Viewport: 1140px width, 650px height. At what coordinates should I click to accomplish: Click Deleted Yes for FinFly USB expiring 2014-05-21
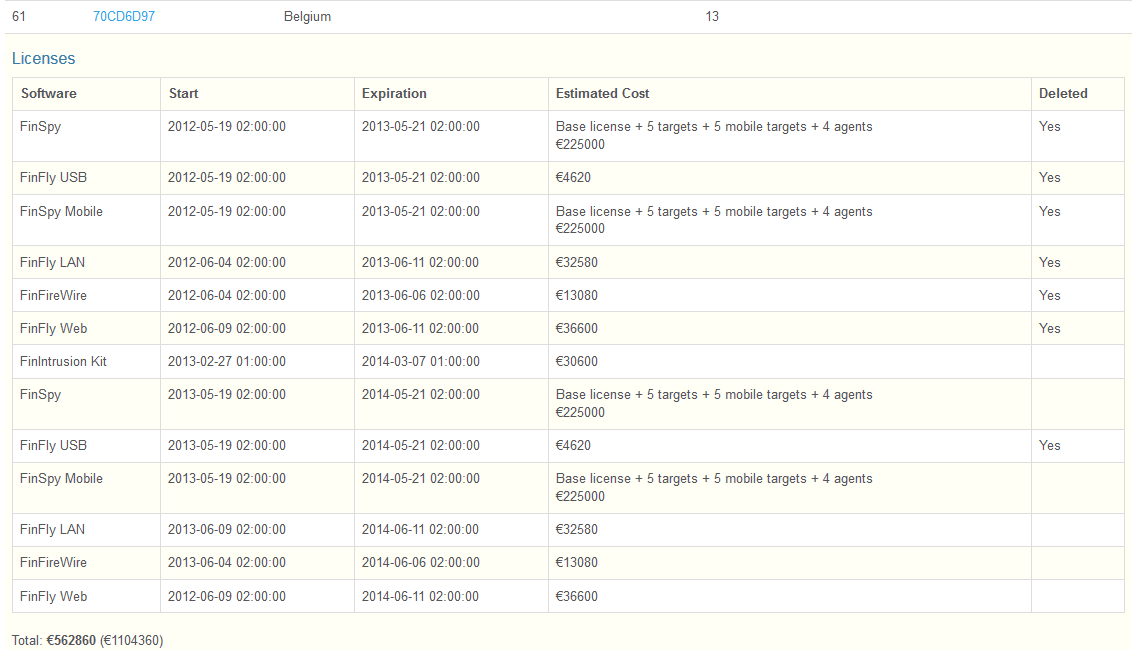click(1049, 446)
